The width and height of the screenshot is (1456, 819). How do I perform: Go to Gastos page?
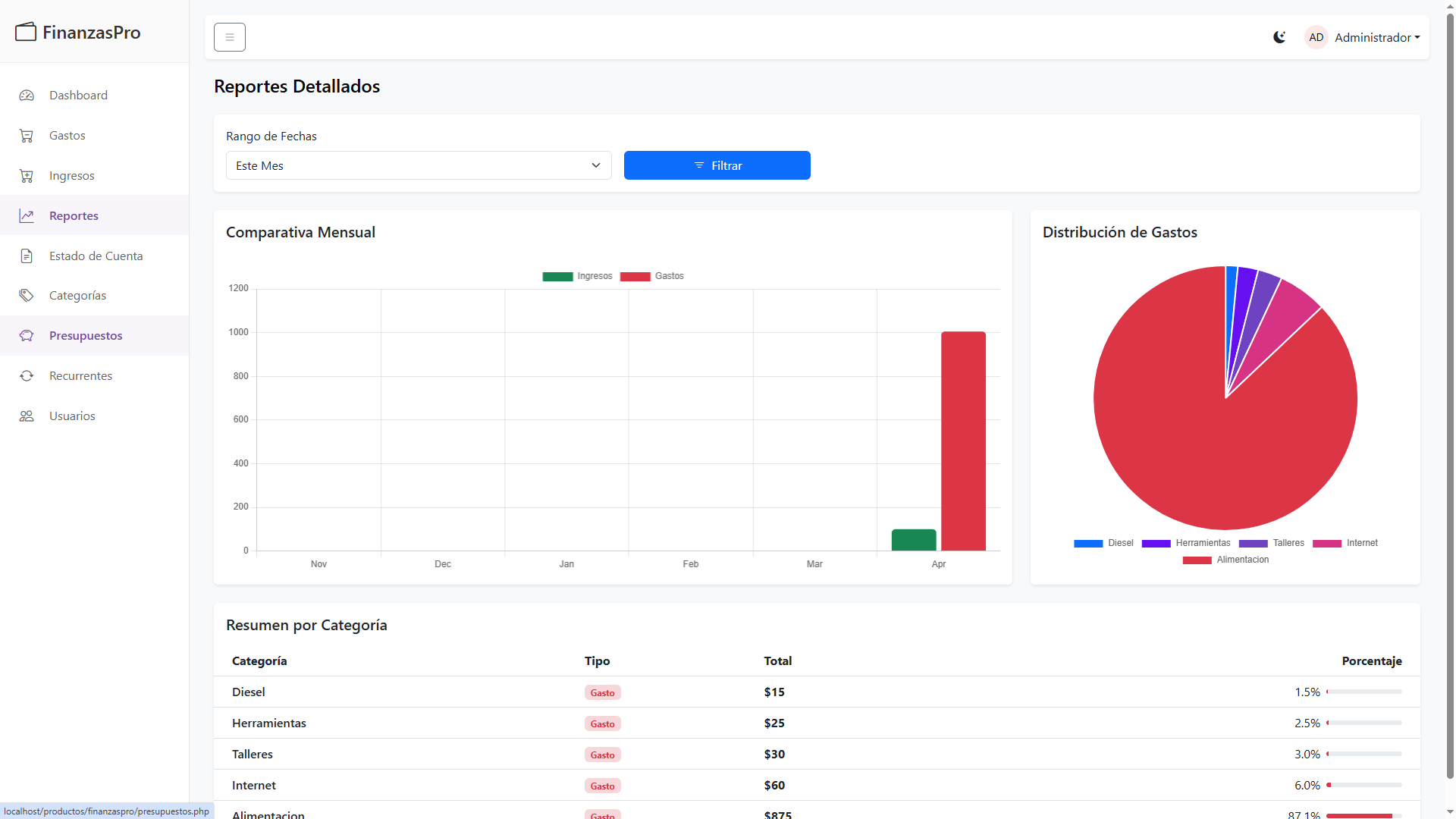tap(94, 136)
